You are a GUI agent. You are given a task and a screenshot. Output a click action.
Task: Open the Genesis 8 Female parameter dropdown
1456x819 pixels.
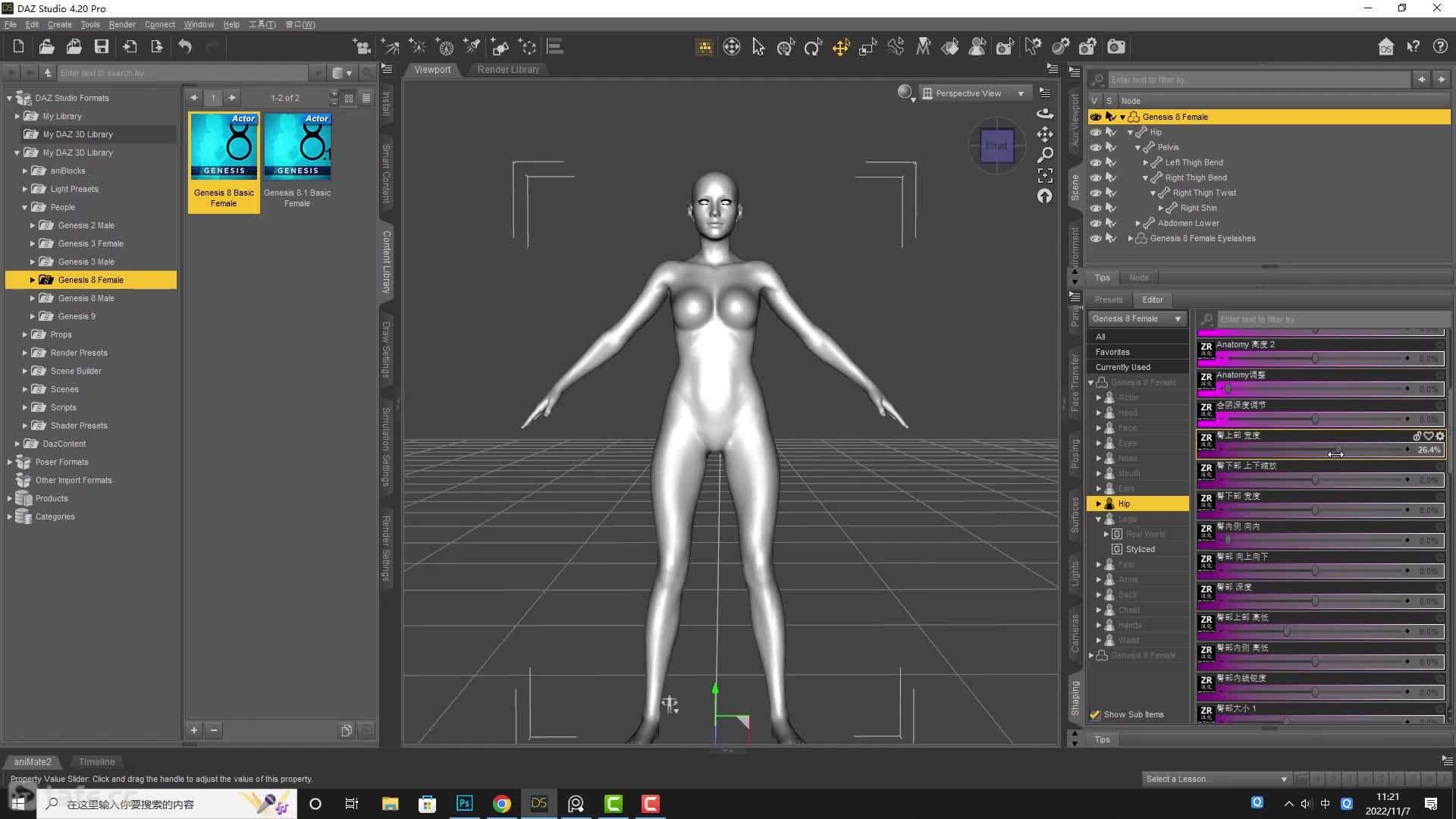[x=1137, y=318]
